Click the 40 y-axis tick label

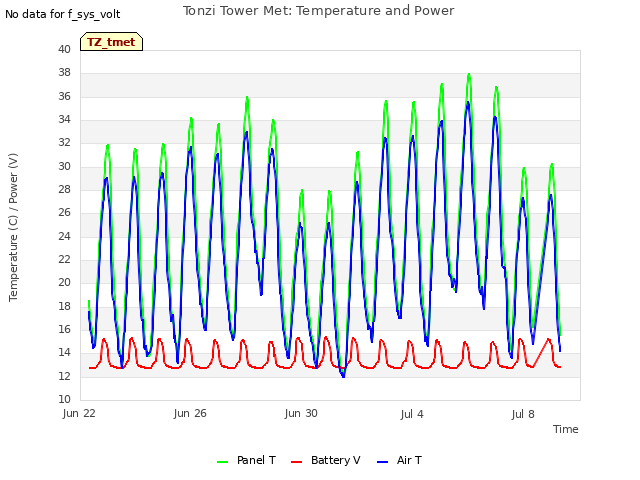click(x=64, y=49)
